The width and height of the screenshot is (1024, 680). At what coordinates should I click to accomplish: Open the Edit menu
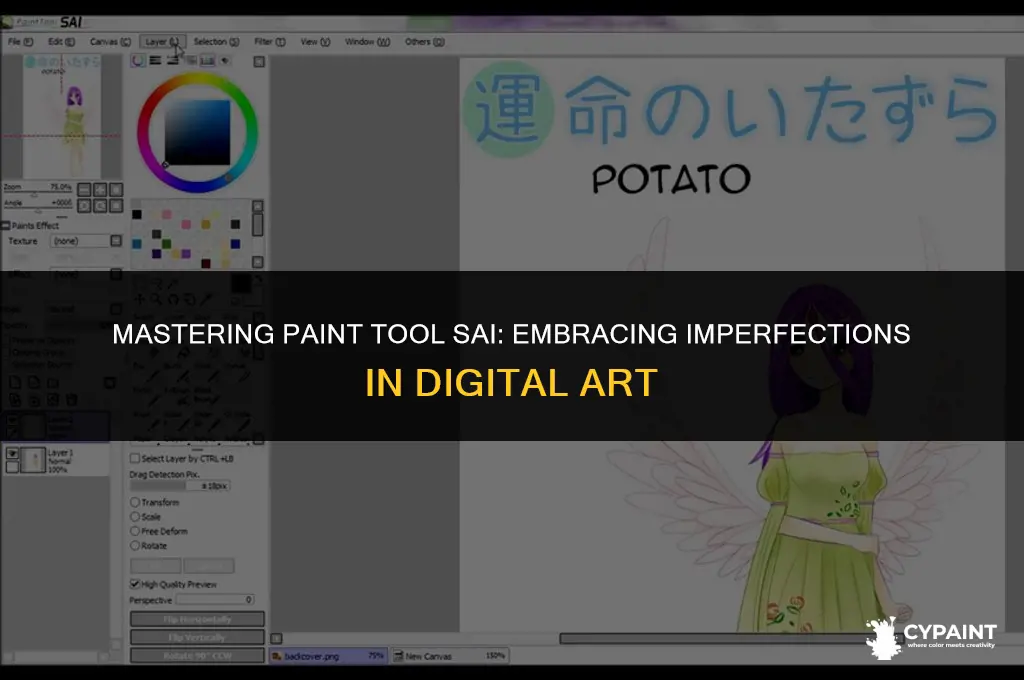pos(61,42)
